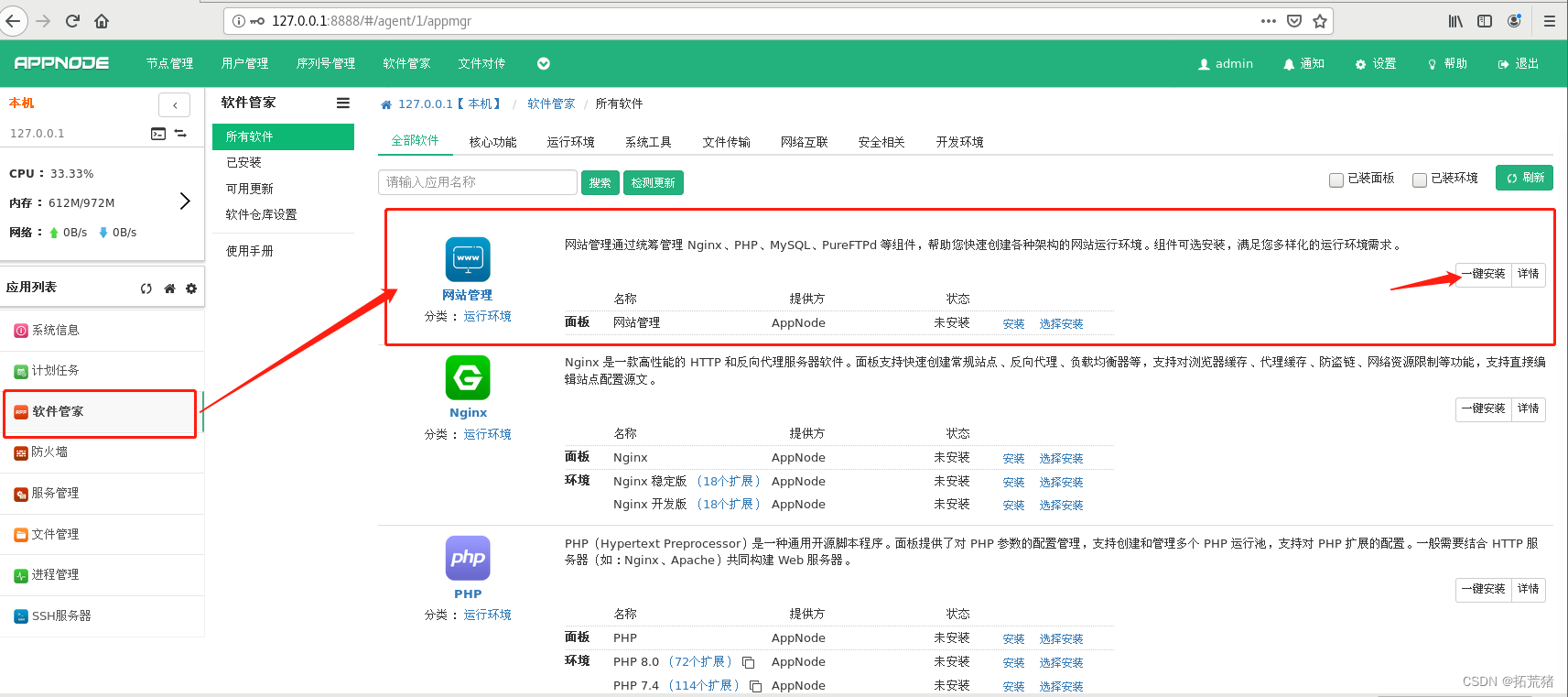Open 系统信息 in the app list
The height and width of the screenshot is (697, 1568).
[102, 331]
